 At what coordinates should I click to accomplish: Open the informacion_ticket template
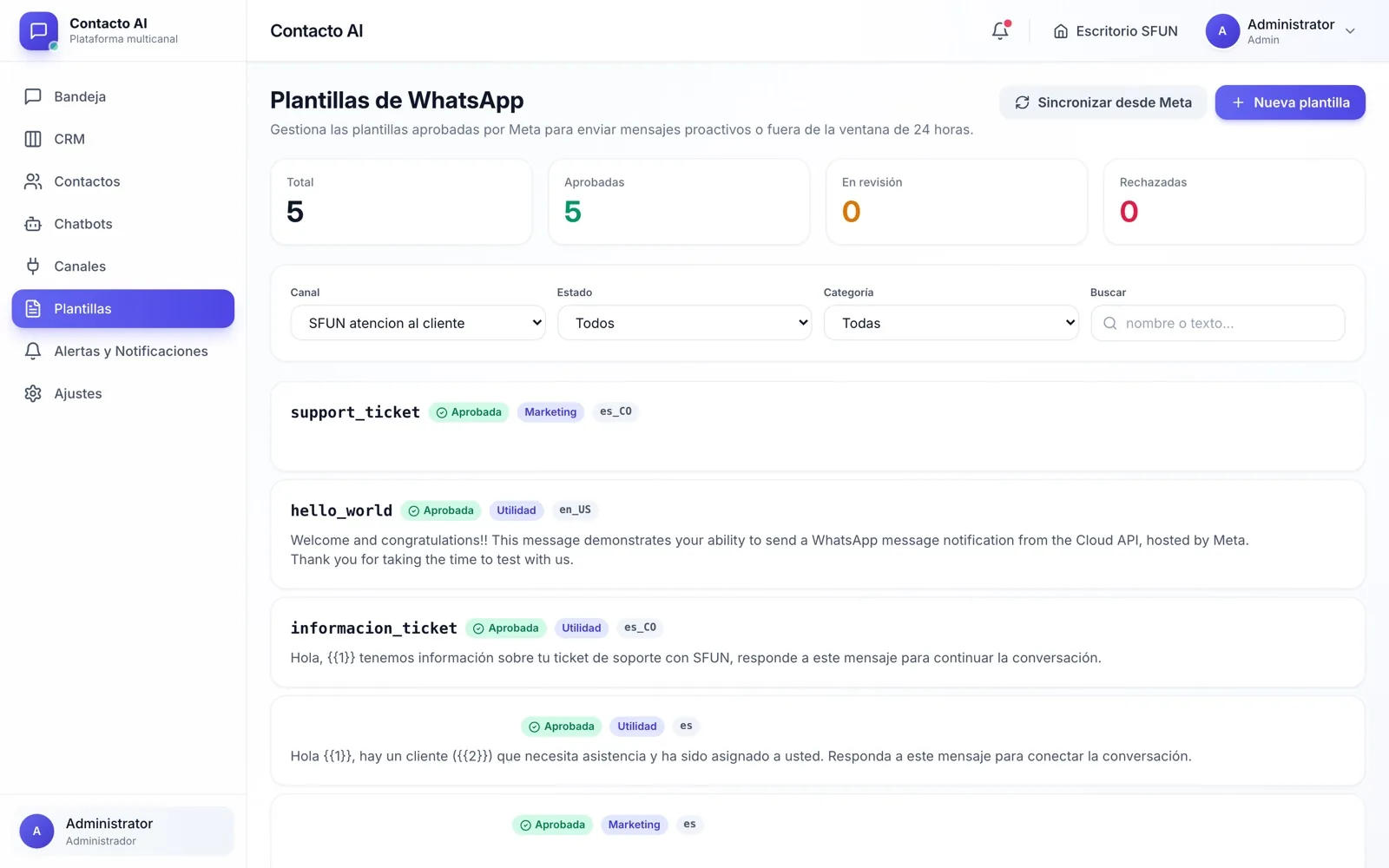click(x=818, y=642)
